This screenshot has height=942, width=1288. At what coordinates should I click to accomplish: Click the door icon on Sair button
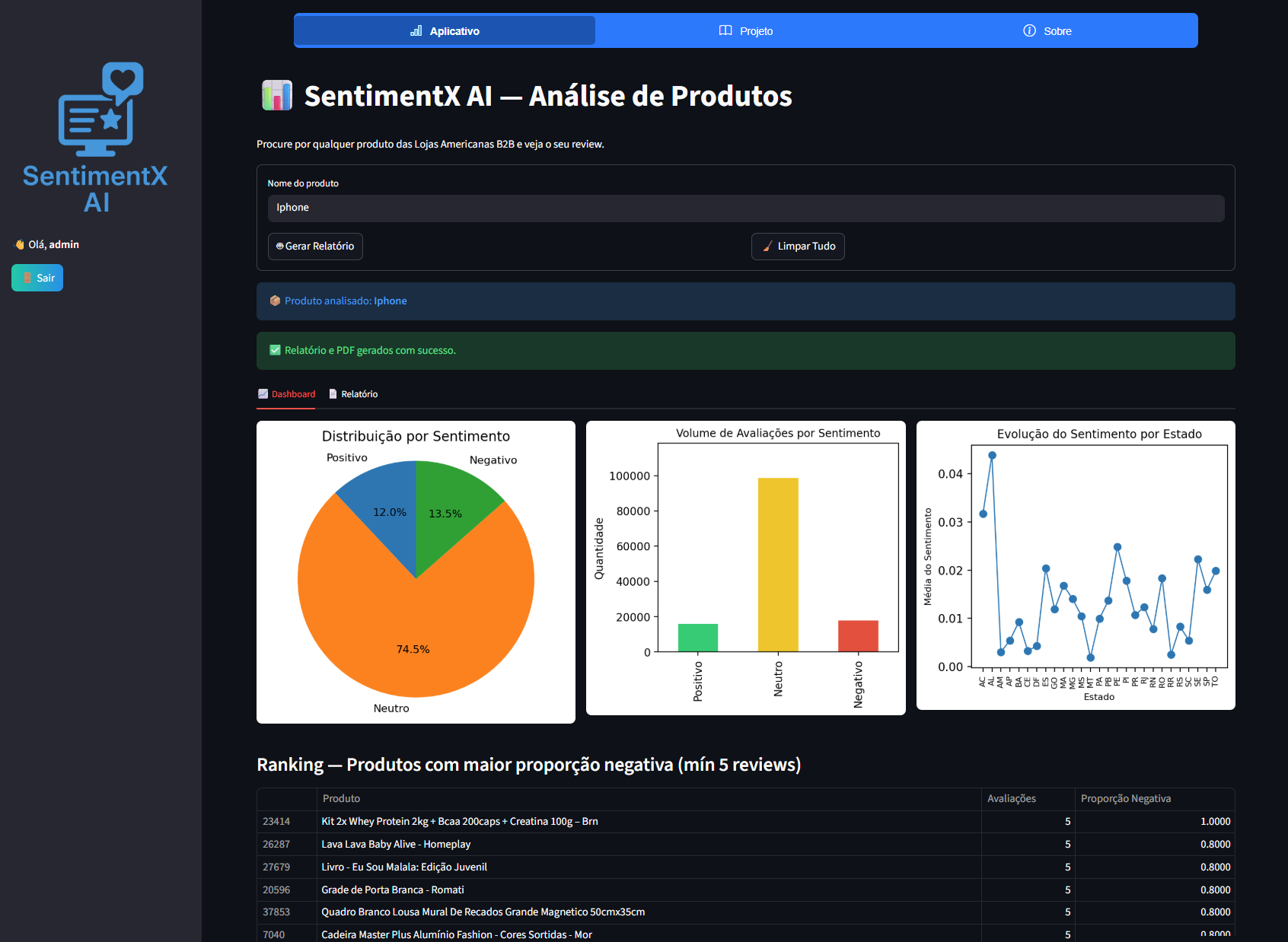point(27,278)
